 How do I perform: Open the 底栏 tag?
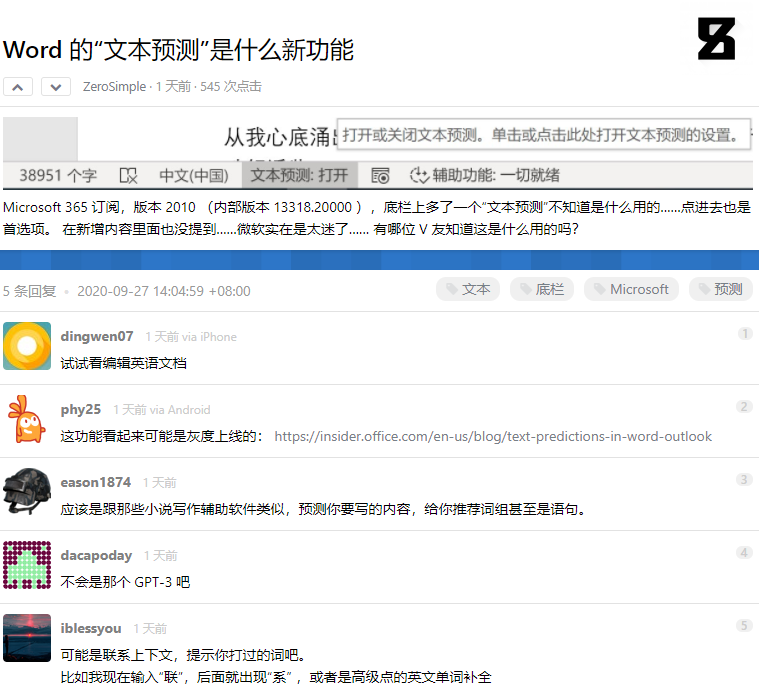tap(542, 290)
